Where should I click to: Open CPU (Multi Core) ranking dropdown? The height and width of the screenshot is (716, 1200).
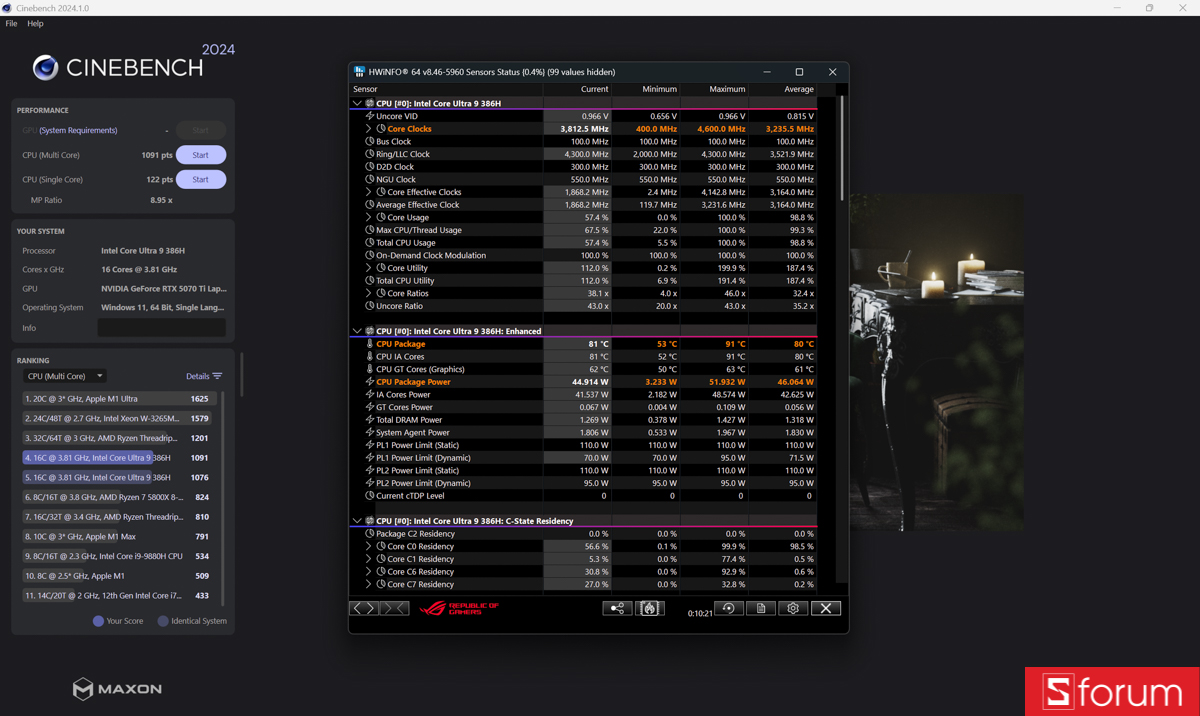coord(64,376)
